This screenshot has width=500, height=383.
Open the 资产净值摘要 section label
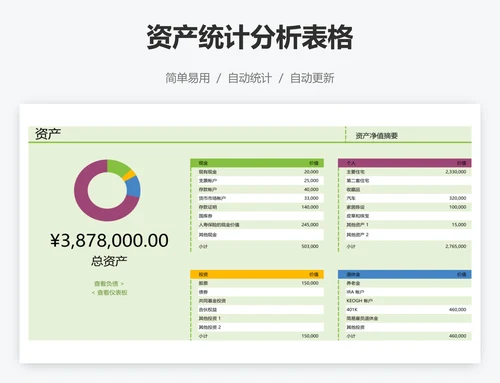[x=376, y=136]
